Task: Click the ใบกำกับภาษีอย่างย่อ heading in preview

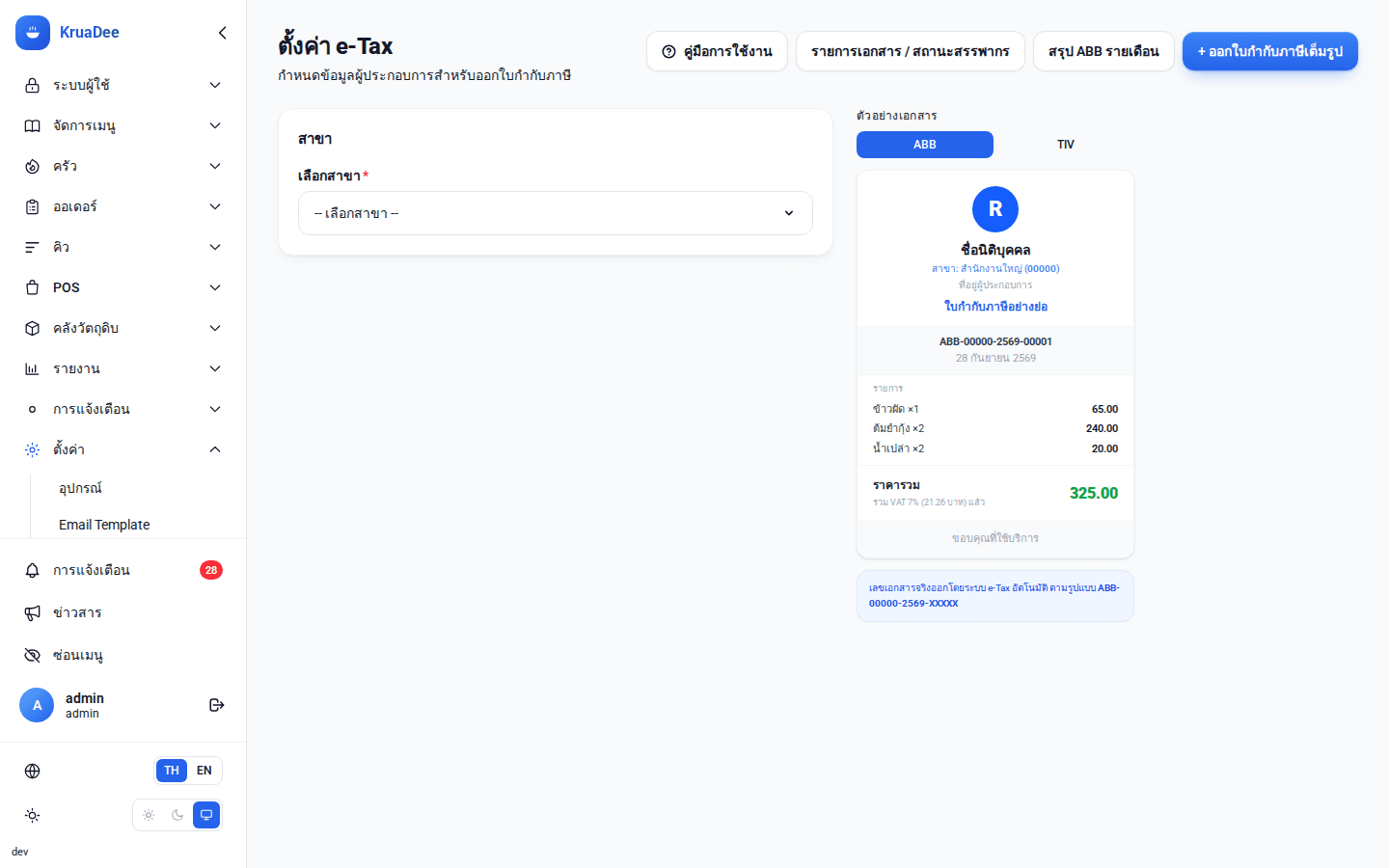Action: [995, 307]
